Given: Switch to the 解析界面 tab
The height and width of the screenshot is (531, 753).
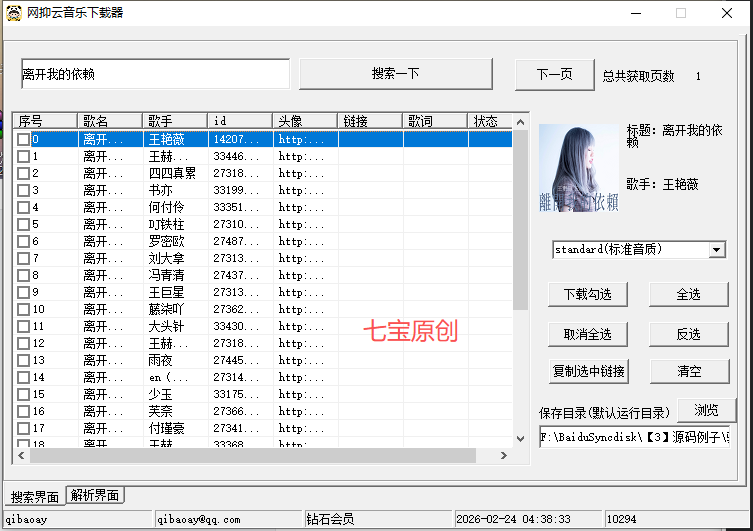Looking at the screenshot, I should [x=95, y=495].
